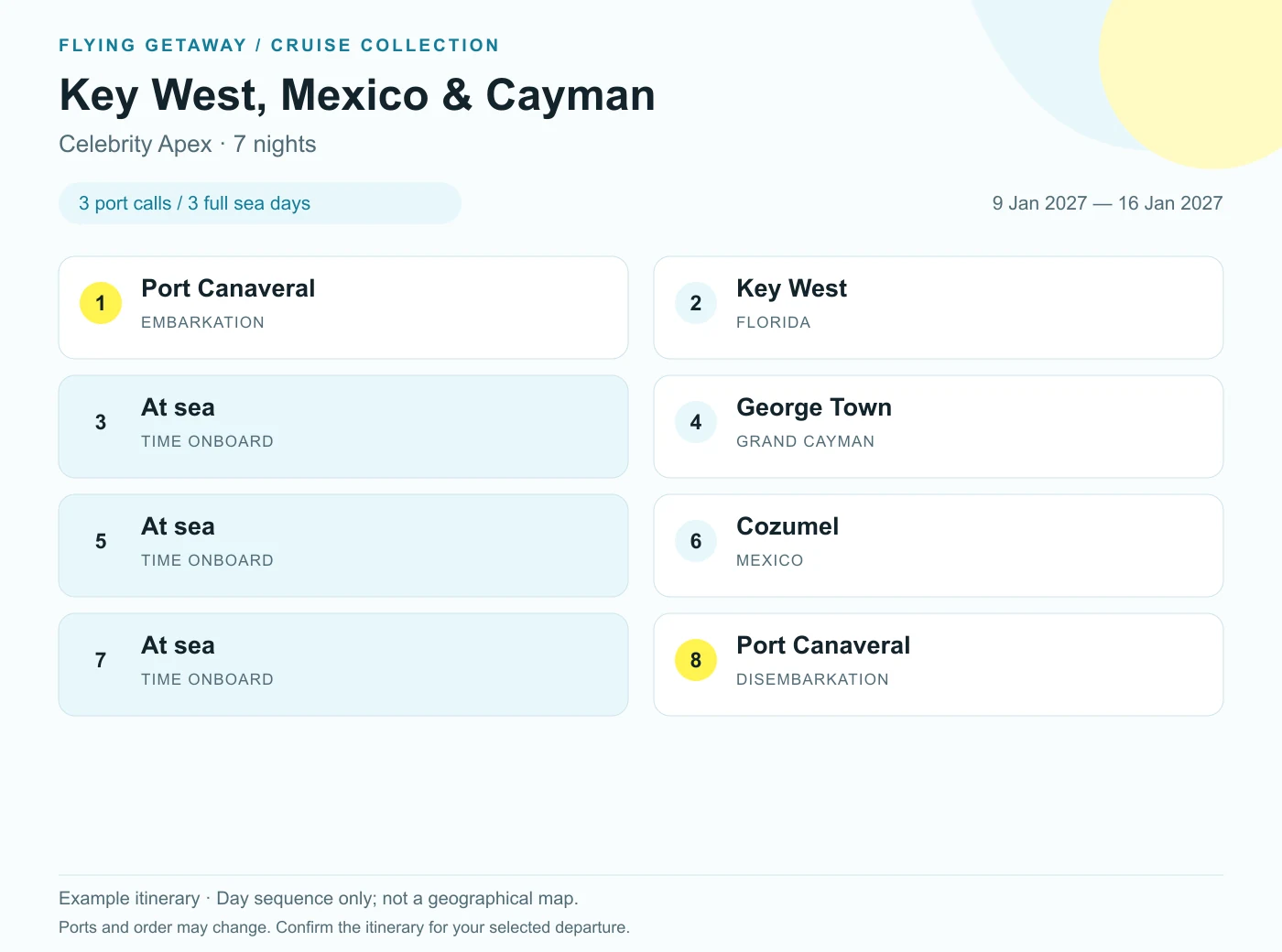Click the 'Key West' port name
Viewport: 1282px width, 952px height.
[791, 288]
